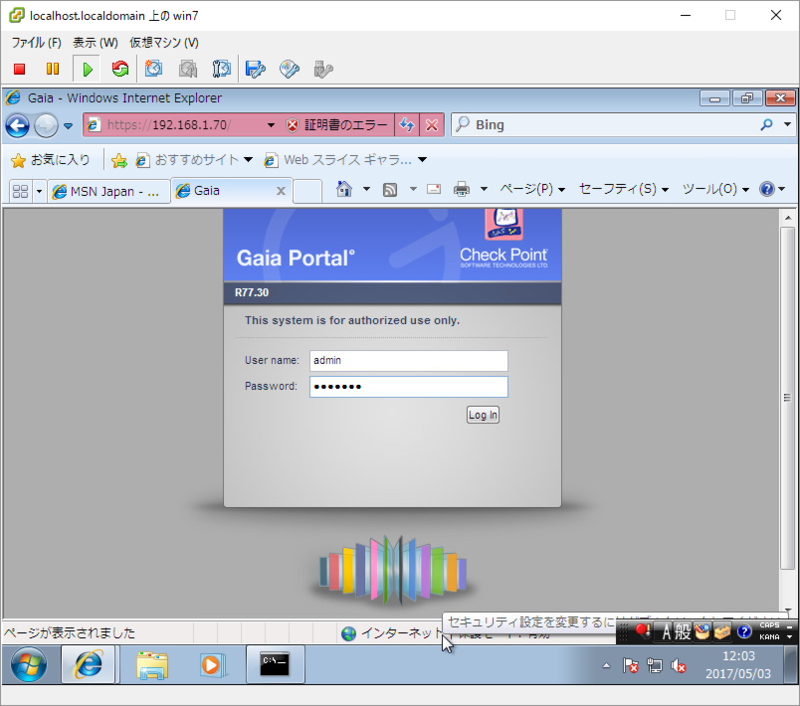Open the snapshot manager icon
This screenshot has width=800, height=706.
click(221, 69)
